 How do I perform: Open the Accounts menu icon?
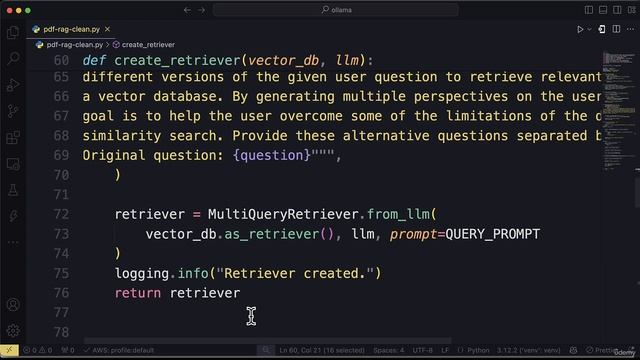(13, 304)
